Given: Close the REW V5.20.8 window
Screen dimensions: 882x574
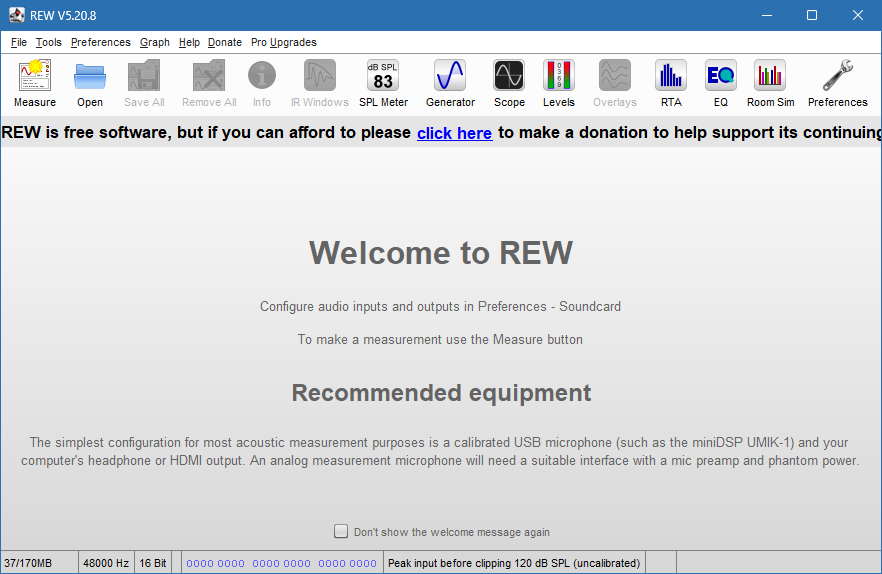Looking at the screenshot, I should tap(857, 15).
